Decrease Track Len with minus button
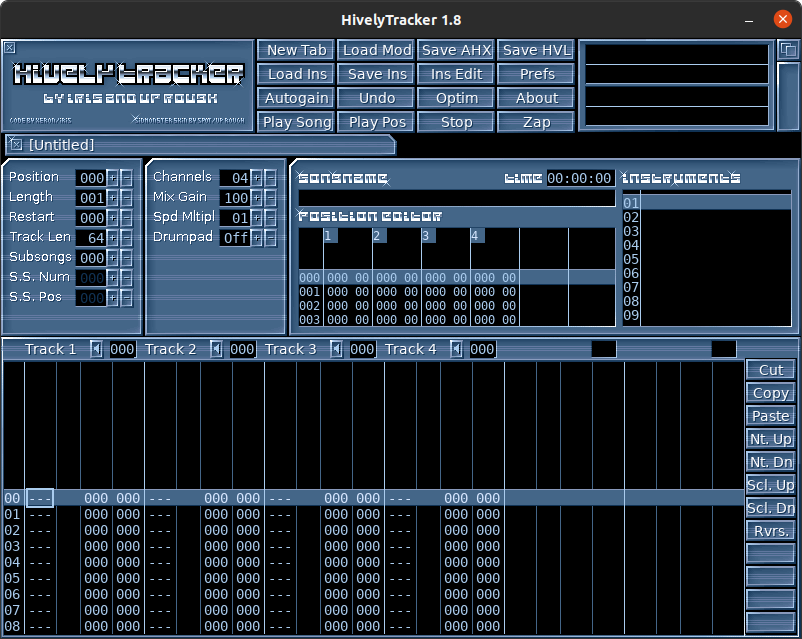This screenshot has height=639, width=802. [126, 238]
